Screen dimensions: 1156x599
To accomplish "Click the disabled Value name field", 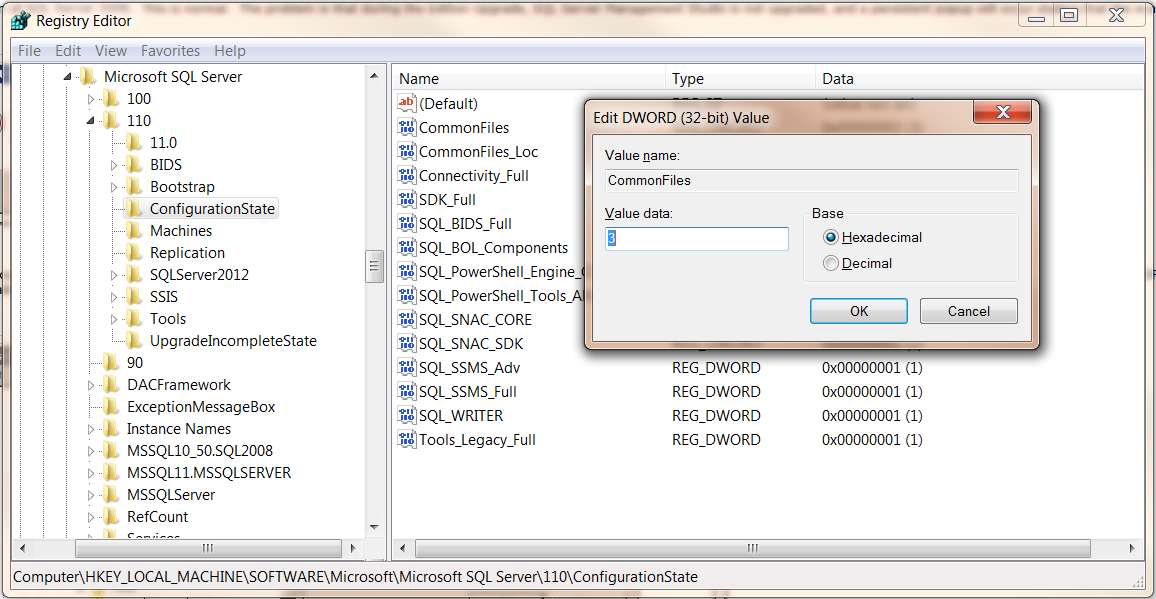I will pyautogui.click(x=812, y=180).
